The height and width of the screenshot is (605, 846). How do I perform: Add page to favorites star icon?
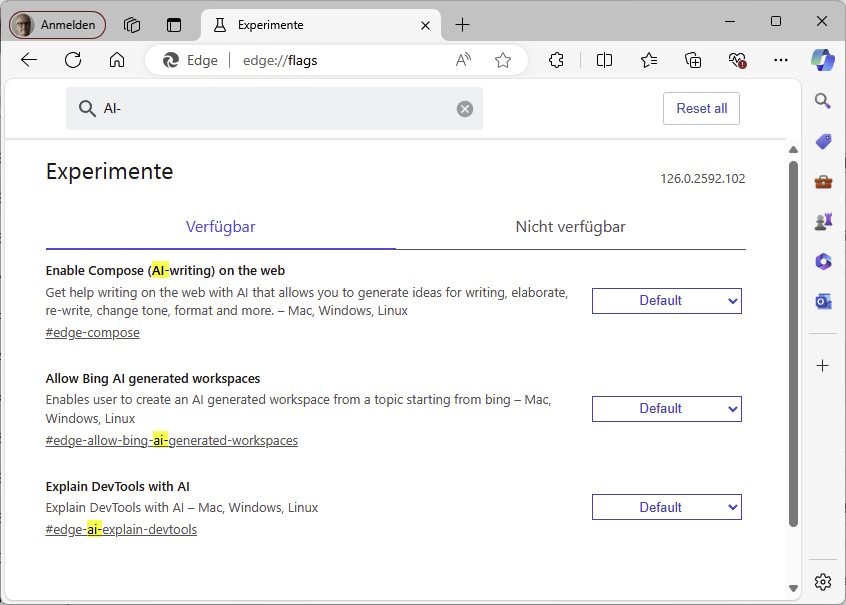(x=503, y=60)
